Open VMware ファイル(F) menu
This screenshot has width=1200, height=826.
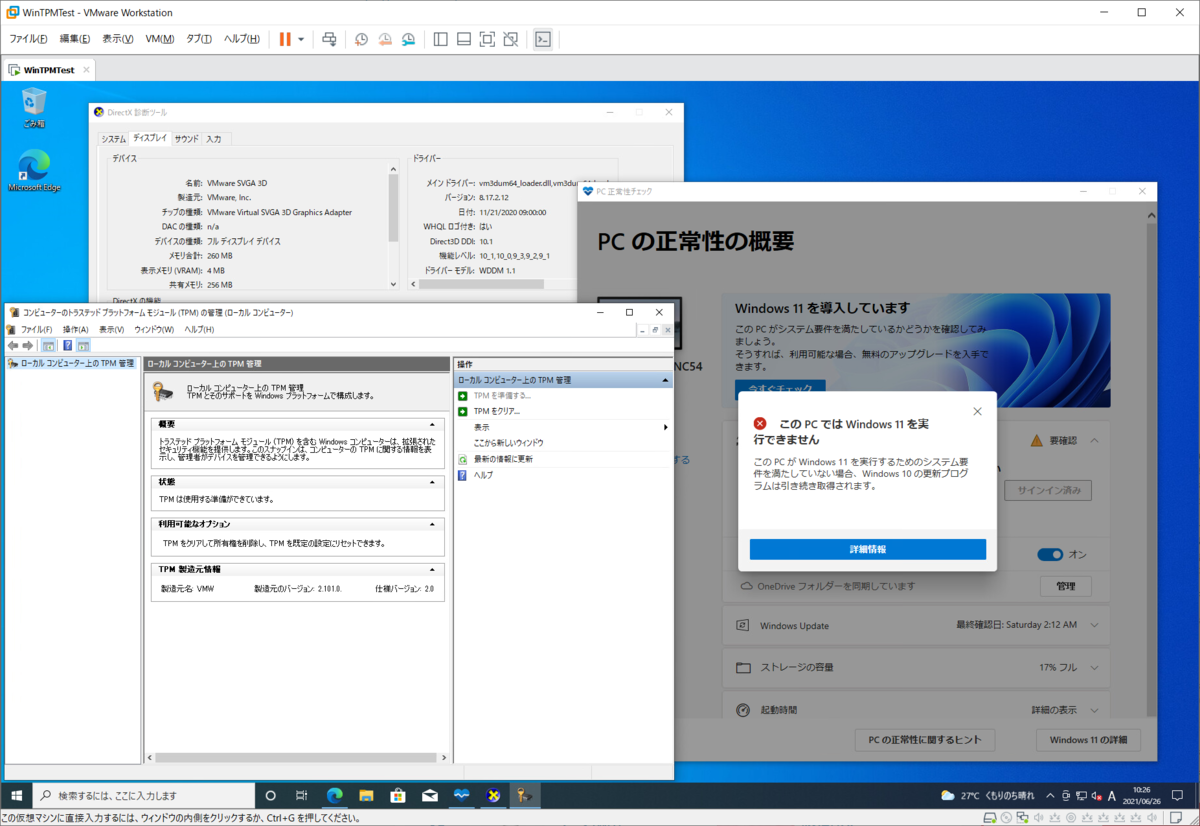[28, 39]
